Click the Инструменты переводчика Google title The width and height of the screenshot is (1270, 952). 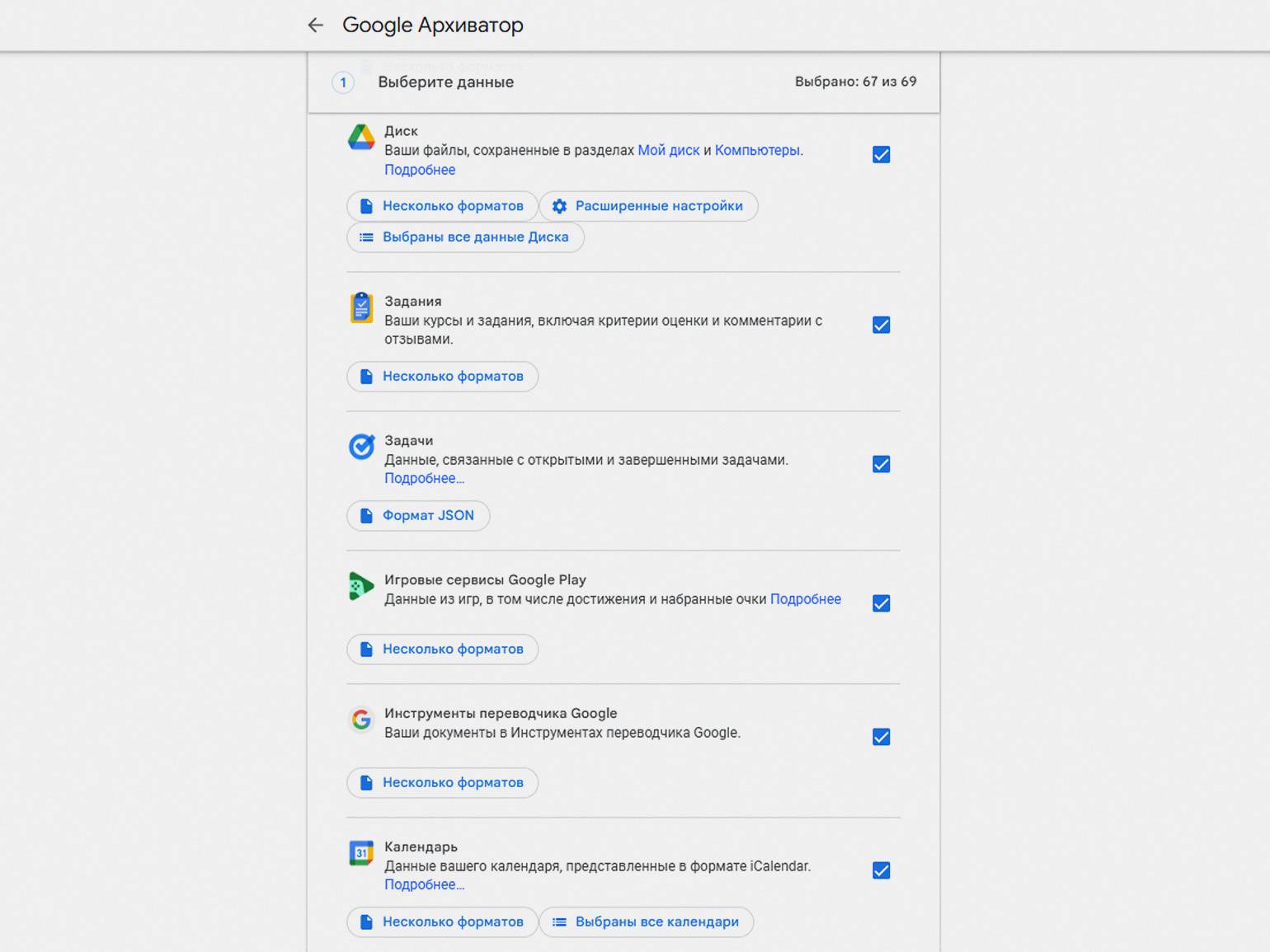pyautogui.click(x=501, y=714)
